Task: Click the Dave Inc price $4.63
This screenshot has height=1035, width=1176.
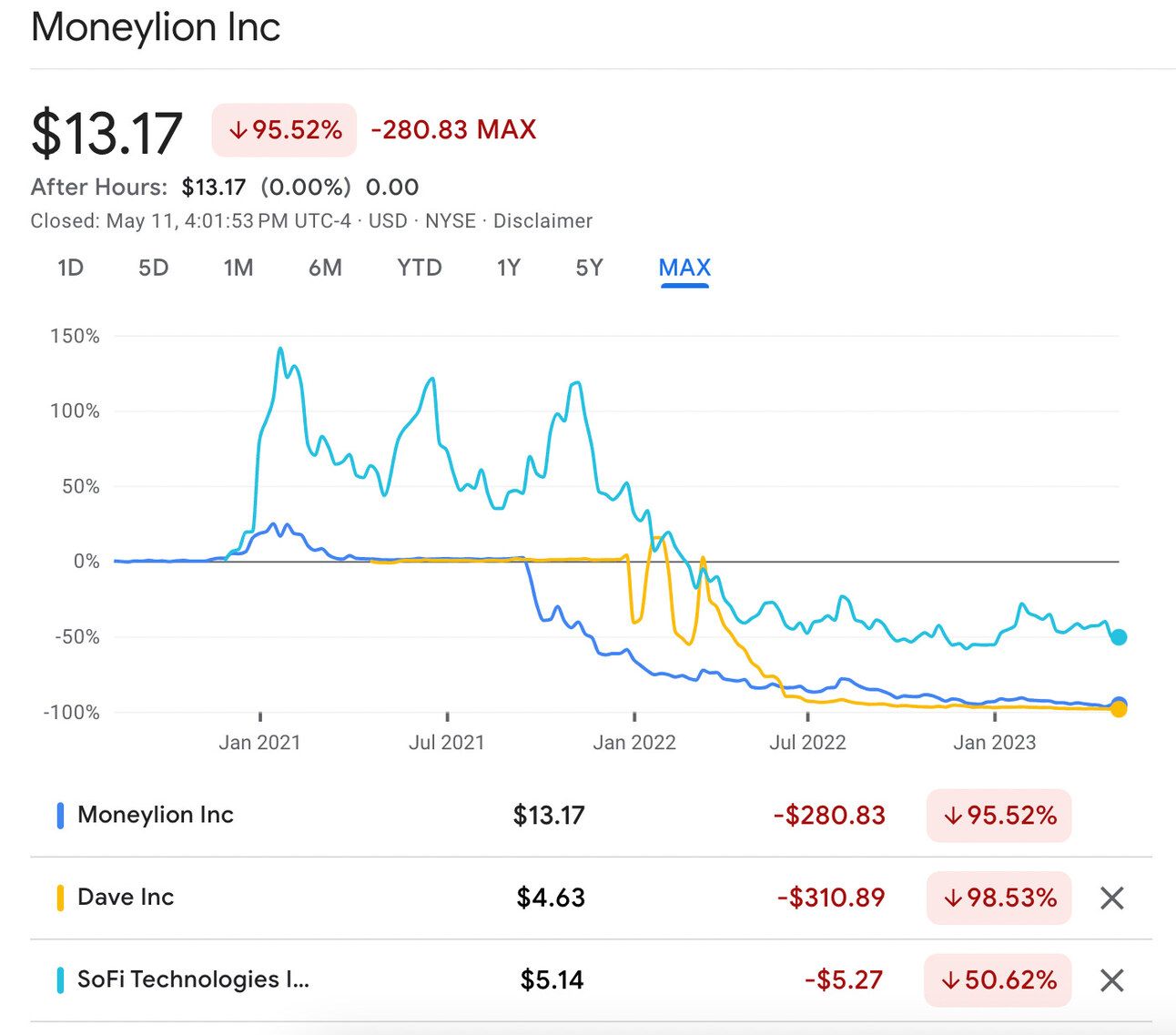Action: coord(551,898)
